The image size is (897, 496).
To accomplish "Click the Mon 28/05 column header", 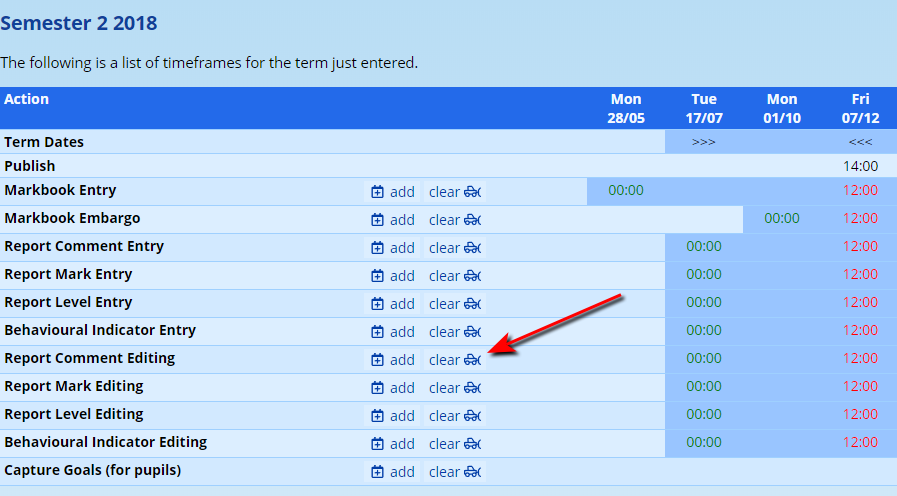I will 626,108.
